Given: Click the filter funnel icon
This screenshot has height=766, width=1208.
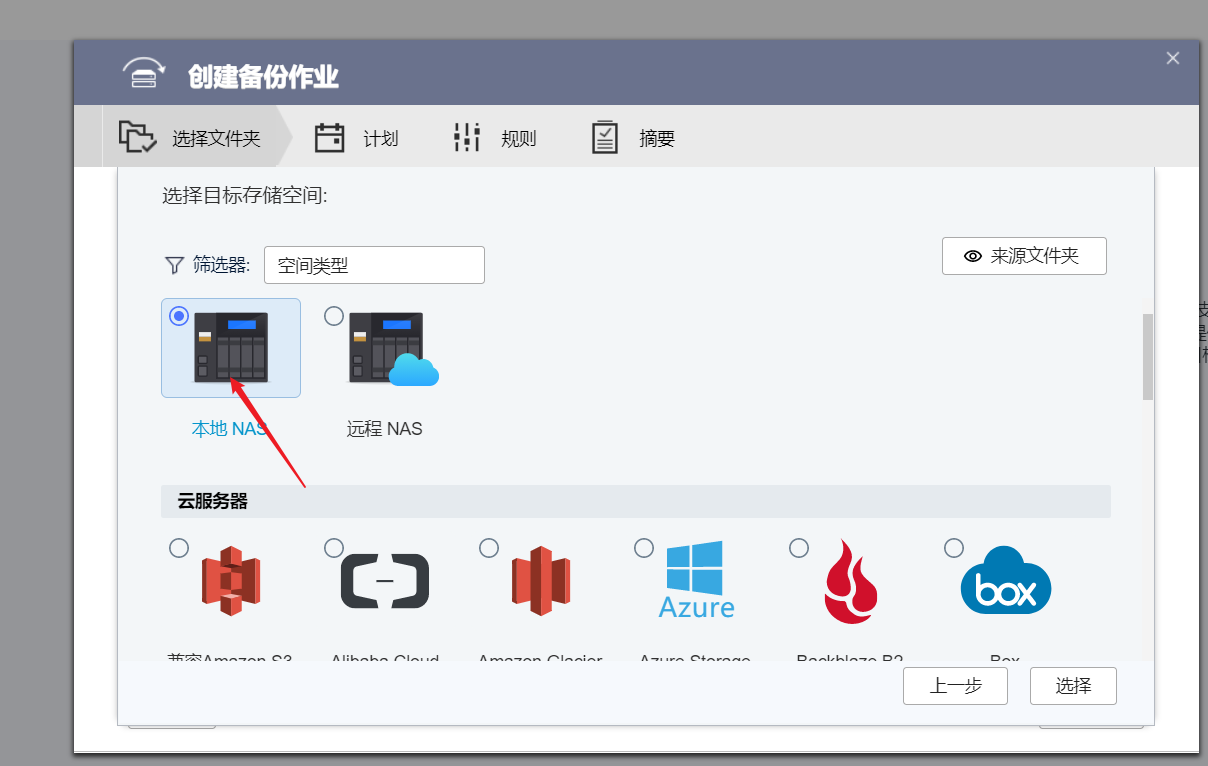Looking at the screenshot, I should coord(174,265).
